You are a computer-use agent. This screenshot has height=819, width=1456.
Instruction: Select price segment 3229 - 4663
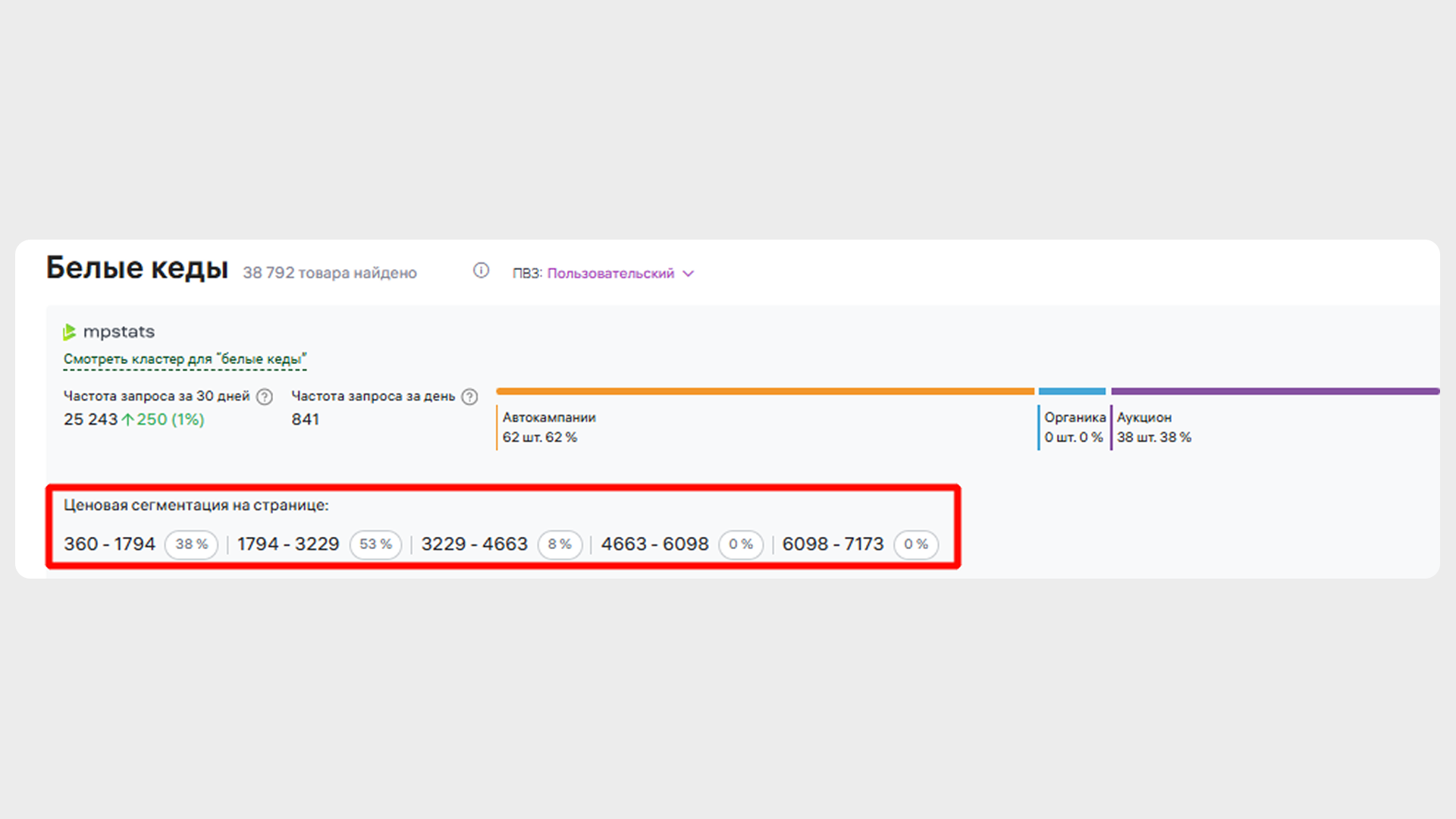pyautogui.click(x=474, y=544)
